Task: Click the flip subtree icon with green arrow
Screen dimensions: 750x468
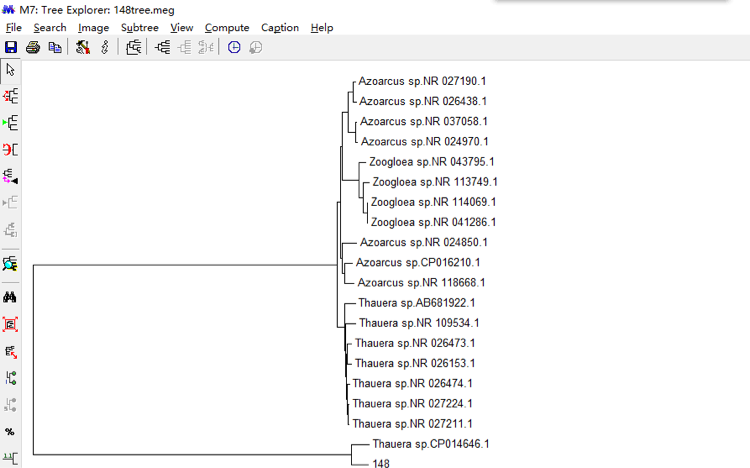Action: [x=10, y=123]
